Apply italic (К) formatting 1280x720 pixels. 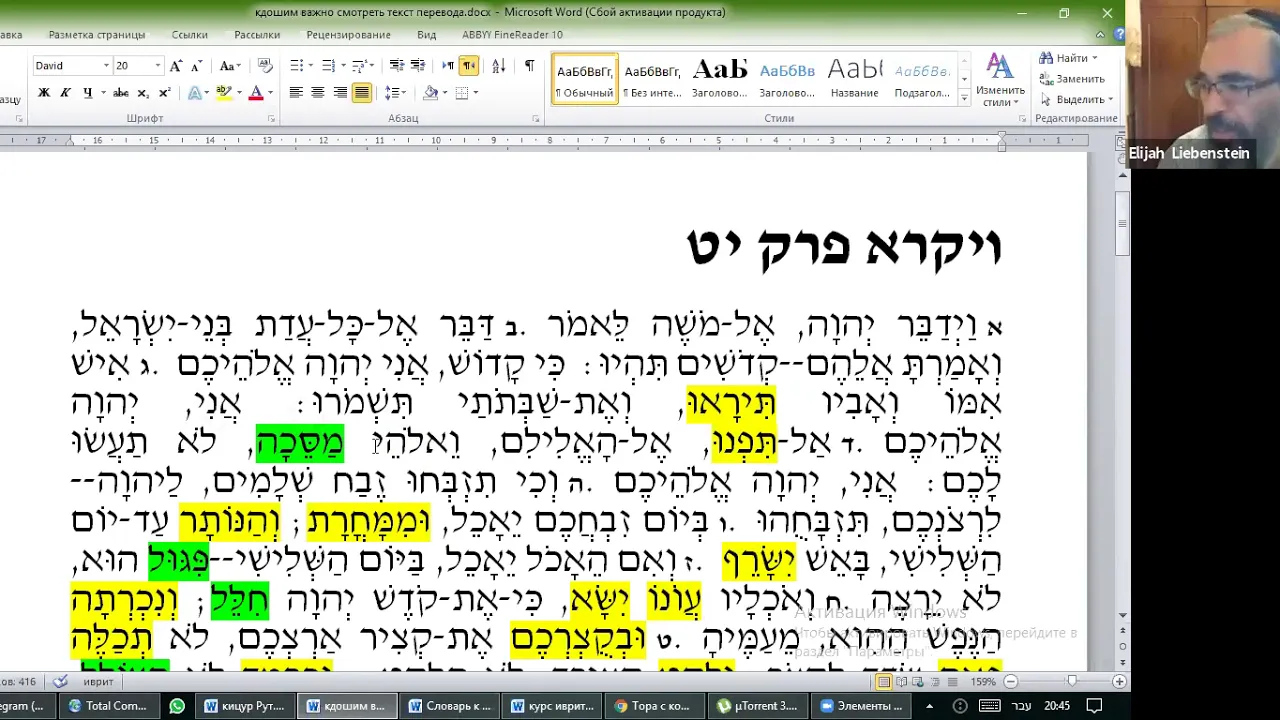point(65,93)
